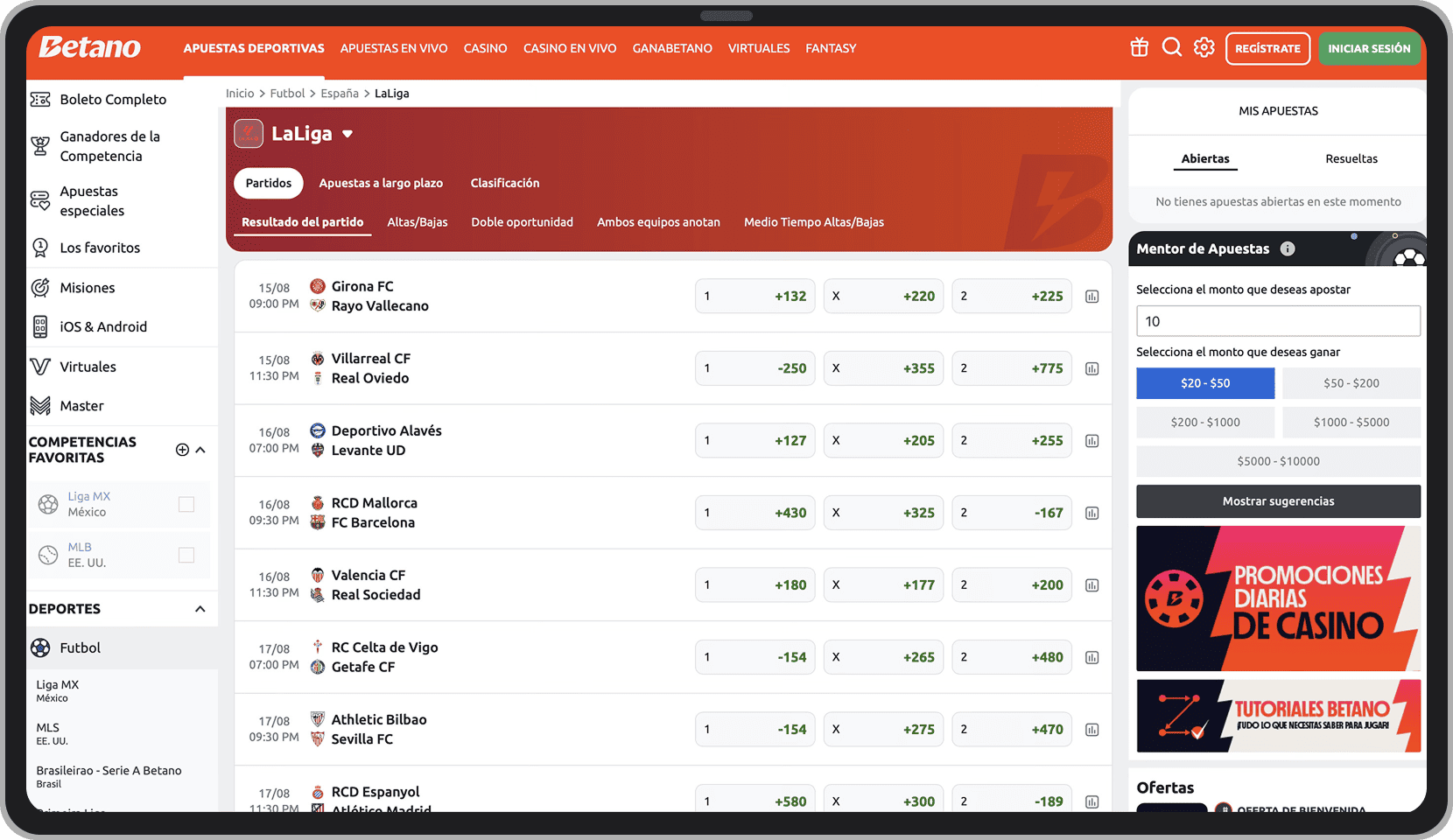
Task: Open Misiones target icon
Action: tap(40, 288)
